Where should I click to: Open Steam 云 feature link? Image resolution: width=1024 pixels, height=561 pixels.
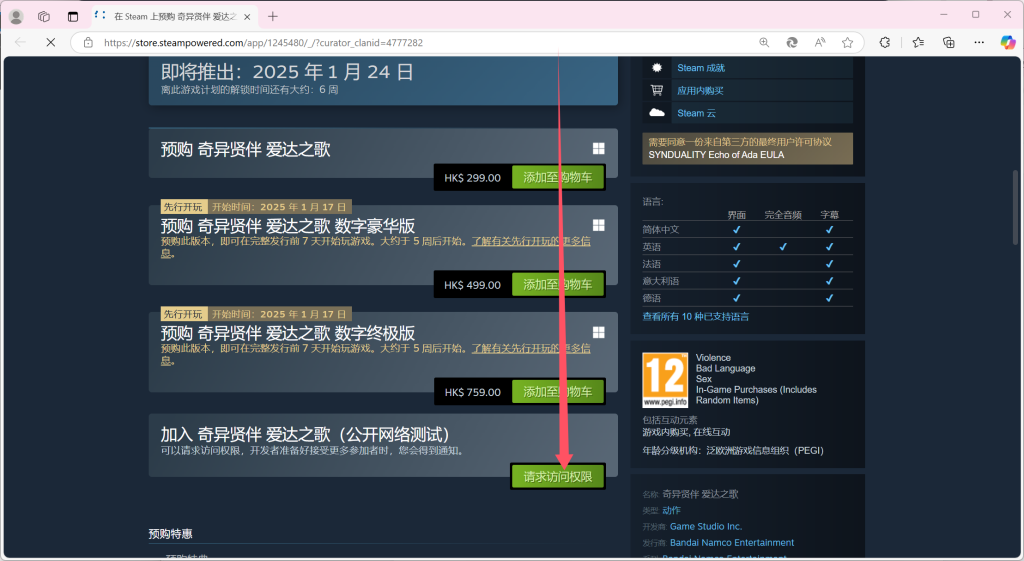[696, 113]
